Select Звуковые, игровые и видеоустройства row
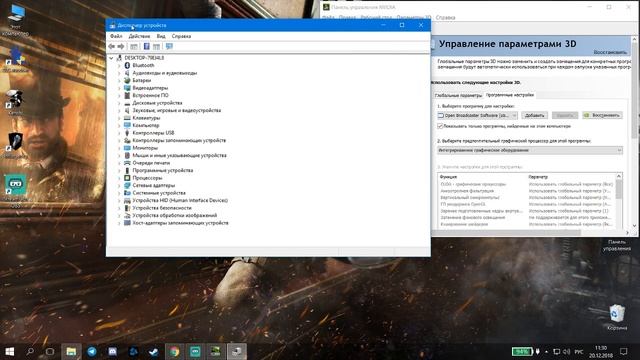 tap(176, 110)
